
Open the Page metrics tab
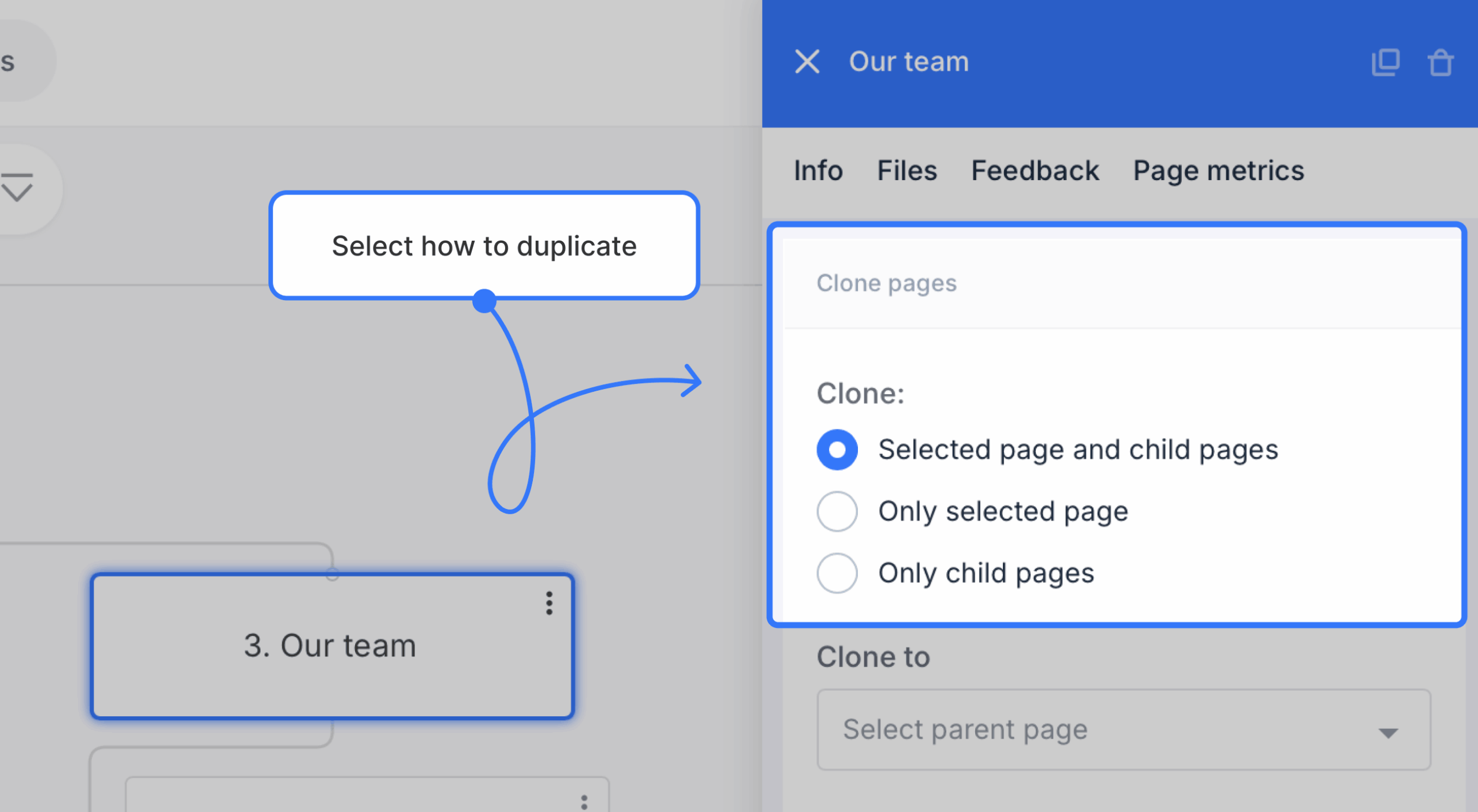[x=1218, y=171]
